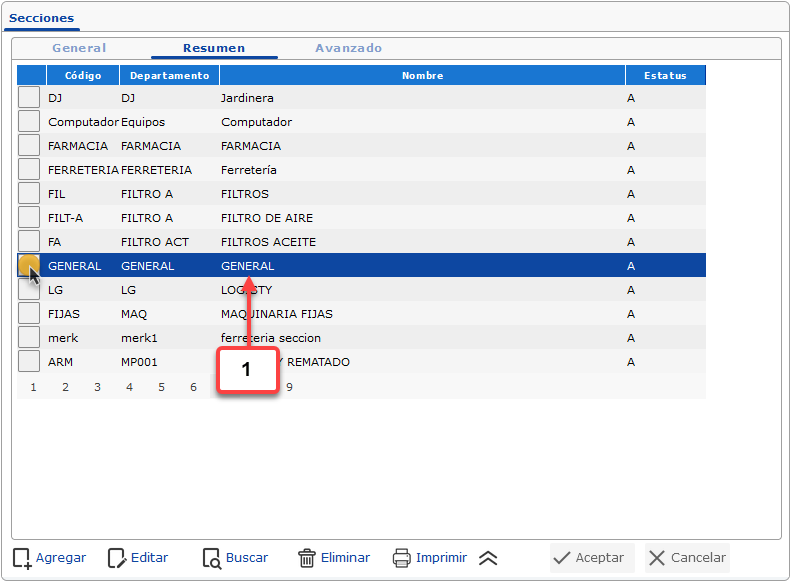Expand toolbar with double chevron arrow

[488, 558]
